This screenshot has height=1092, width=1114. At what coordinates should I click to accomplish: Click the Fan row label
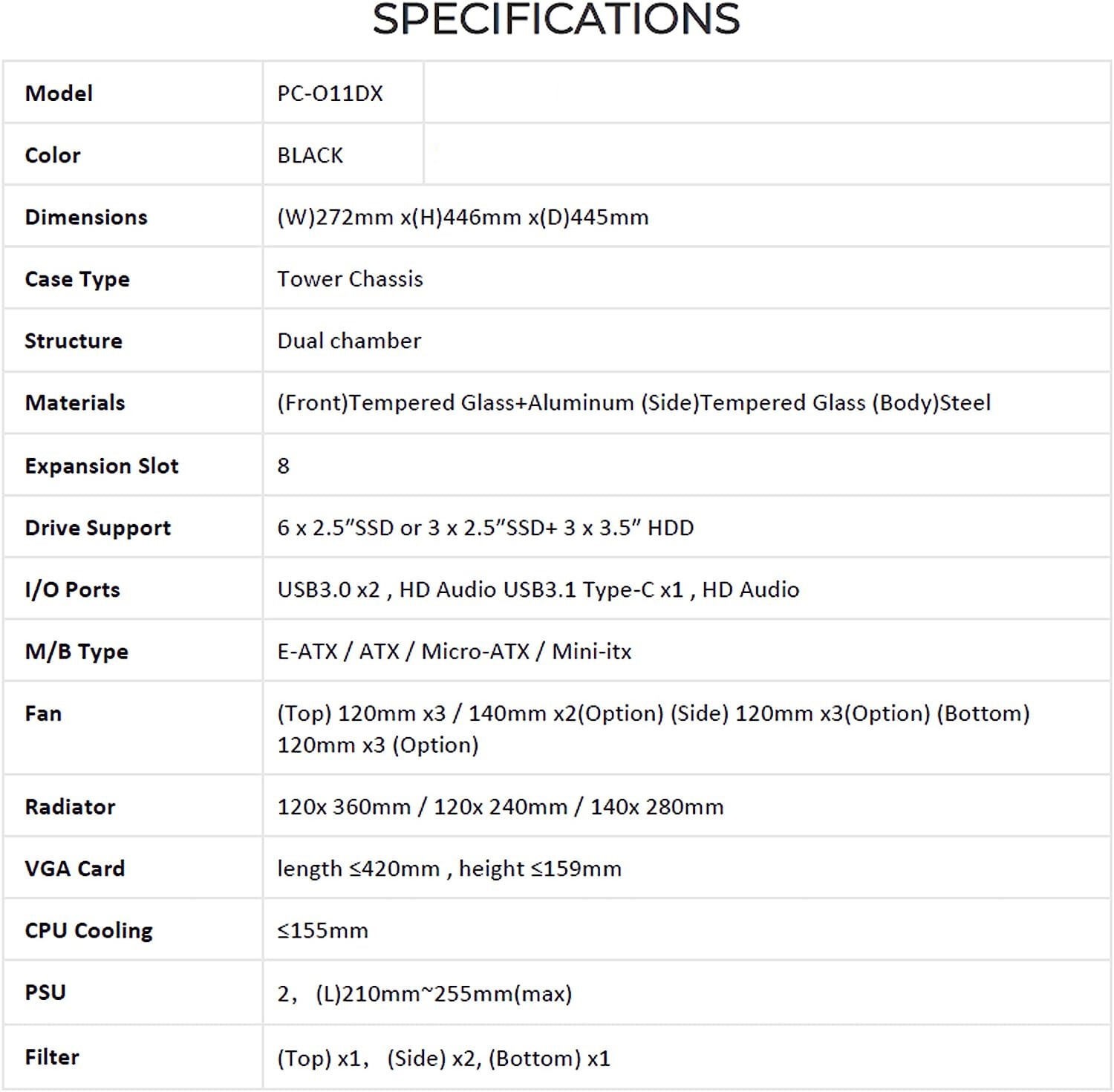coord(43,713)
